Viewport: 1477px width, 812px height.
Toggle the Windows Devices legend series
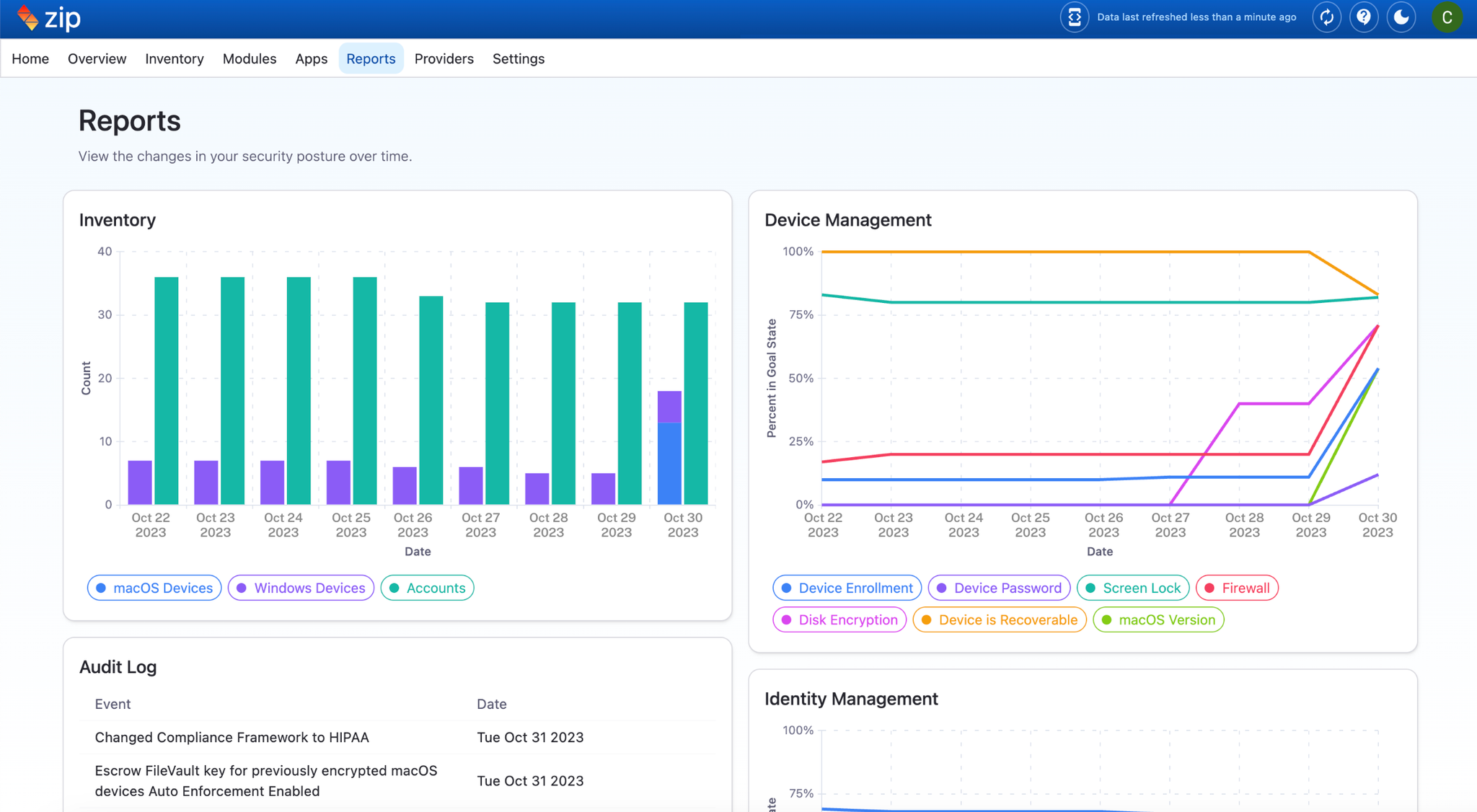[x=301, y=588]
